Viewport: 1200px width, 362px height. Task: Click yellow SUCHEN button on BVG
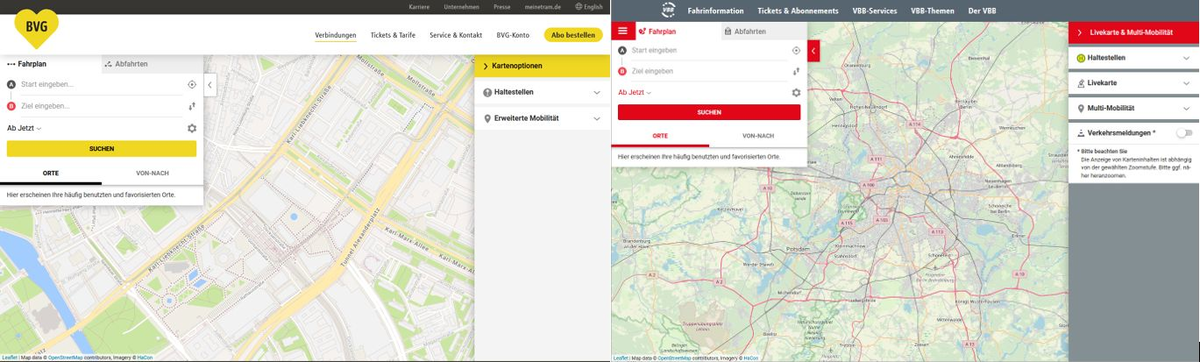(101, 149)
